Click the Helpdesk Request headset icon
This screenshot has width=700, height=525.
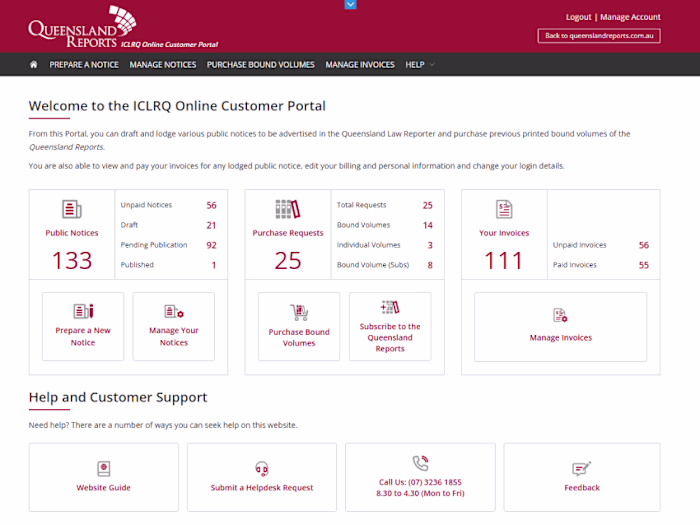pyautogui.click(x=262, y=469)
